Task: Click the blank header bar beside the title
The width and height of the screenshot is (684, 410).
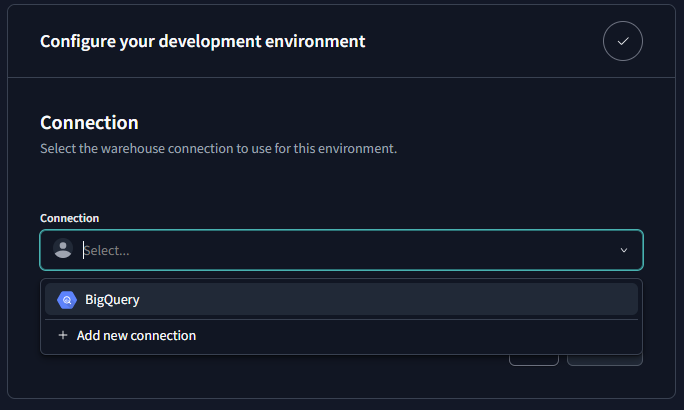Action: (480, 42)
